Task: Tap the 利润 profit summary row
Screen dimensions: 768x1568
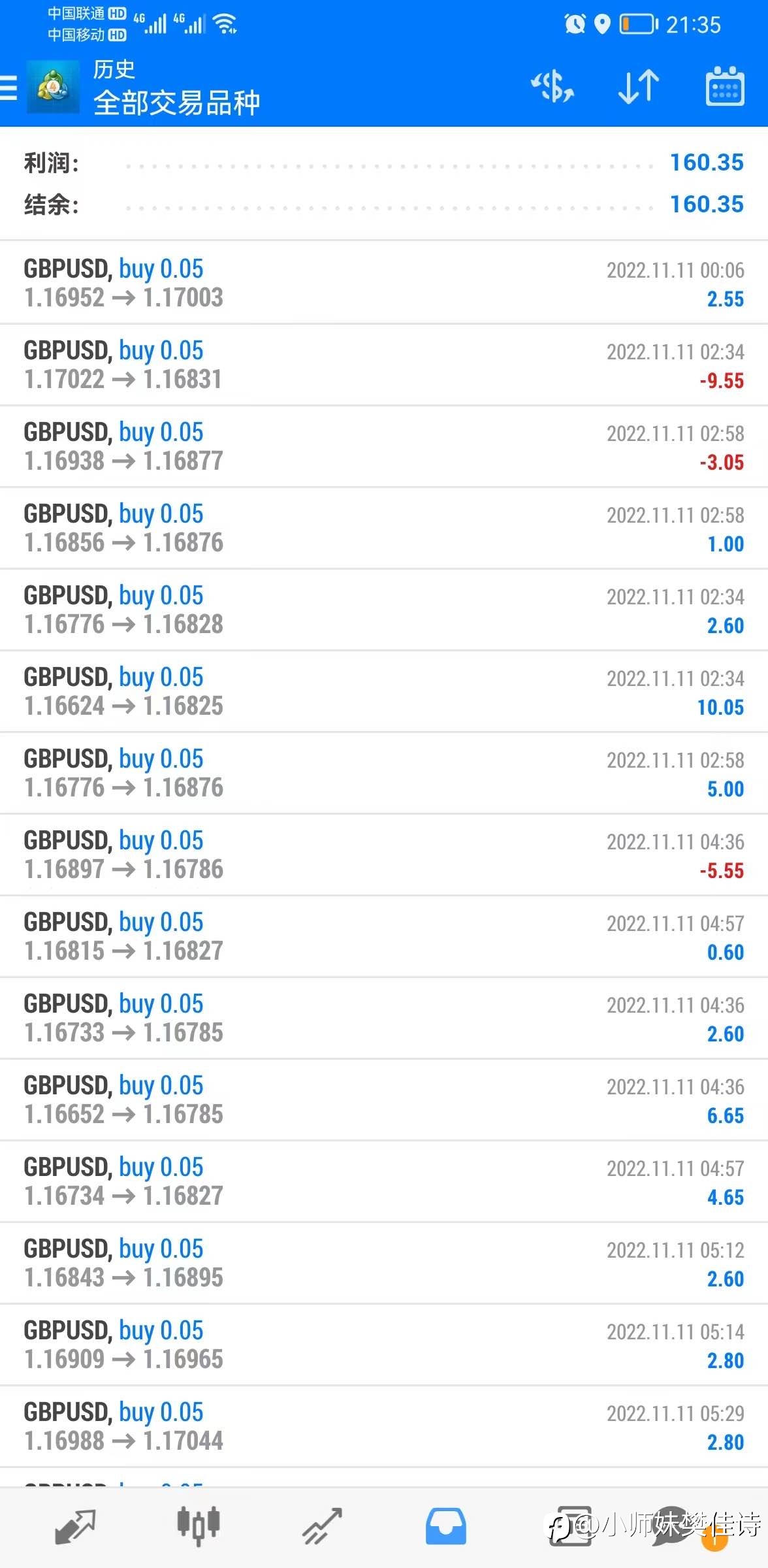Action: 384,163
